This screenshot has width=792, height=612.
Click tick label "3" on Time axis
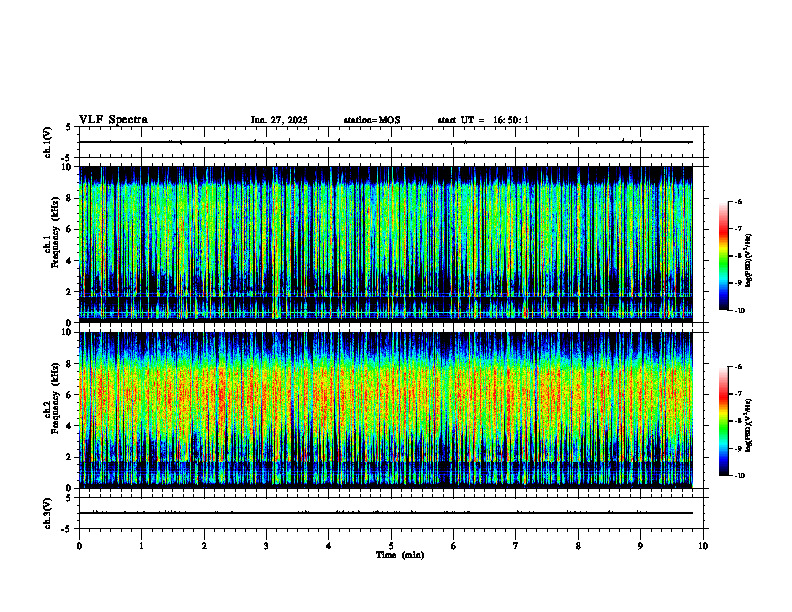click(266, 546)
